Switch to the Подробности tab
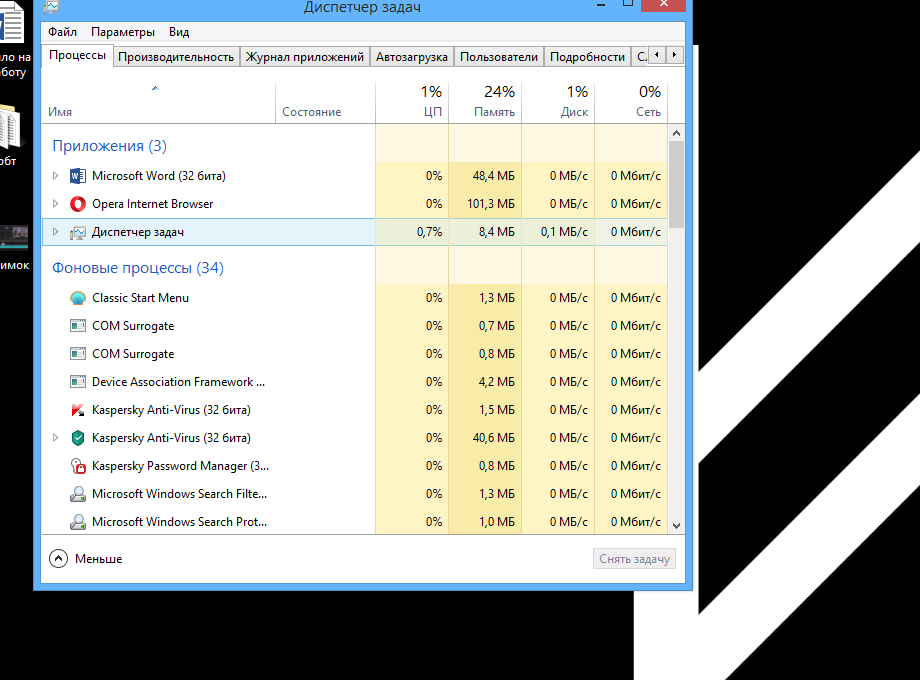 click(x=587, y=57)
